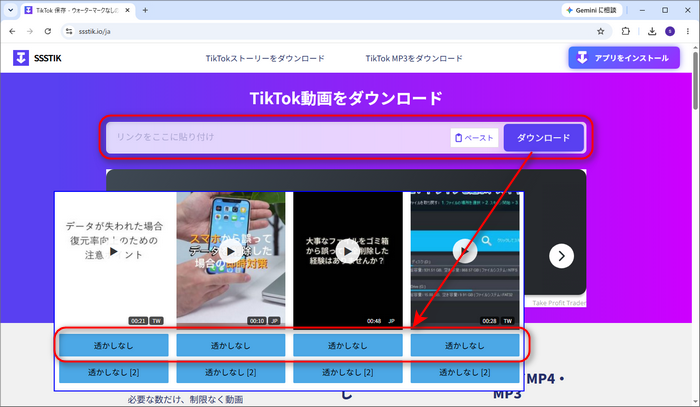Image resolution: width=700 pixels, height=407 pixels.
Task: Click 透かしなし [2] under the 00:28 video
Action: (465, 372)
